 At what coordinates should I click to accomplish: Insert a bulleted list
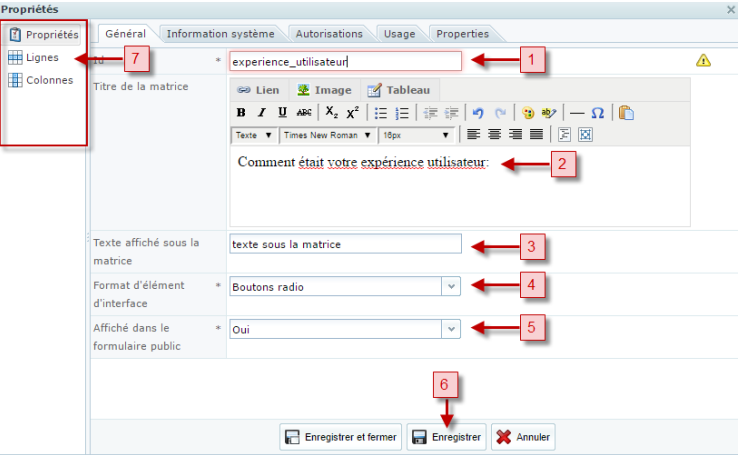click(381, 112)
